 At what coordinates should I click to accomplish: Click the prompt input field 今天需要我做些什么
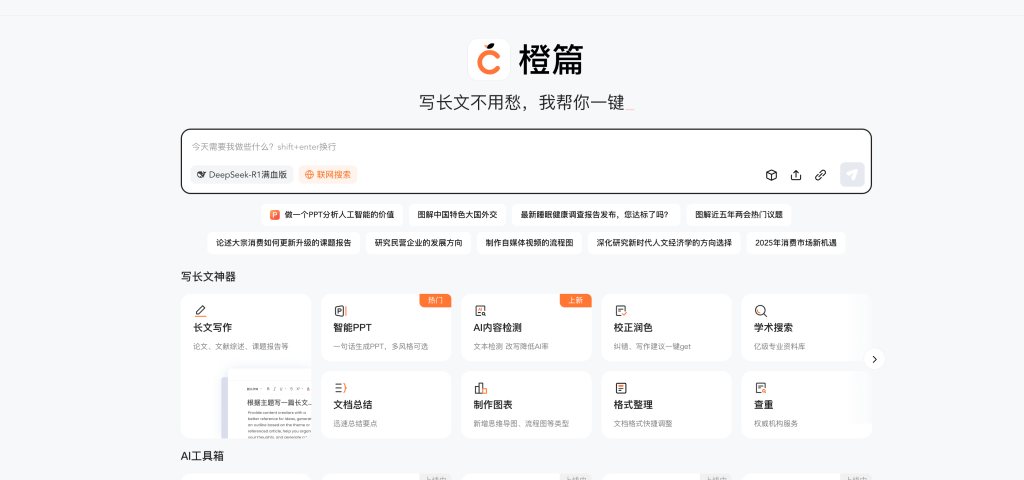click(x=526, y=147)
